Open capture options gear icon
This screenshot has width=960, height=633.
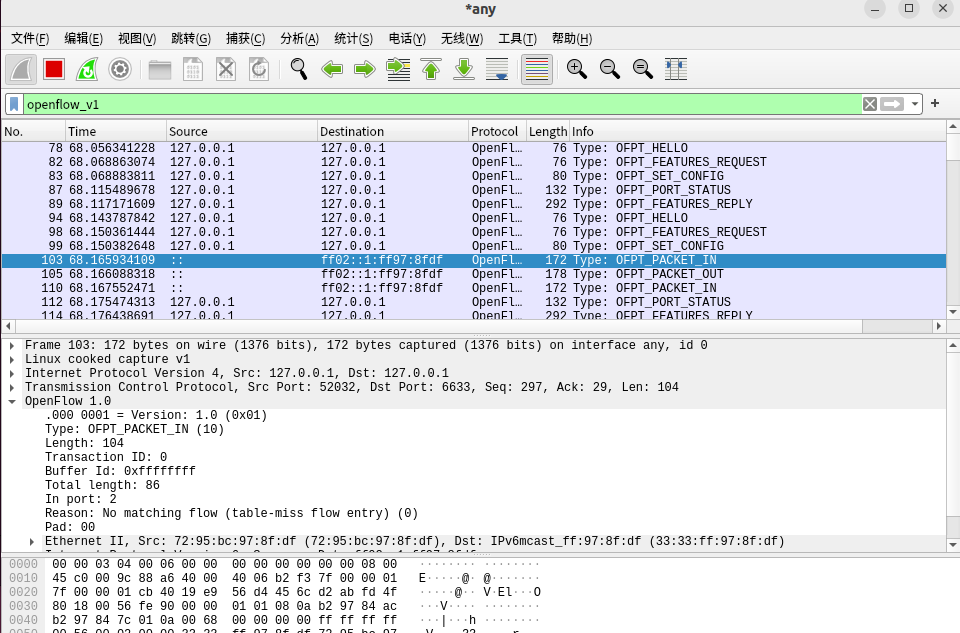click(120, 69)
